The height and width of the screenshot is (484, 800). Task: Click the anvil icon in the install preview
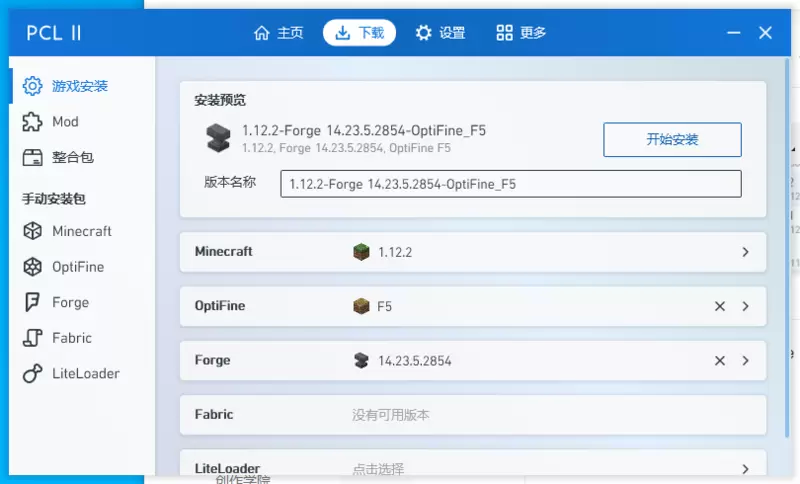(x=218, y=138)
